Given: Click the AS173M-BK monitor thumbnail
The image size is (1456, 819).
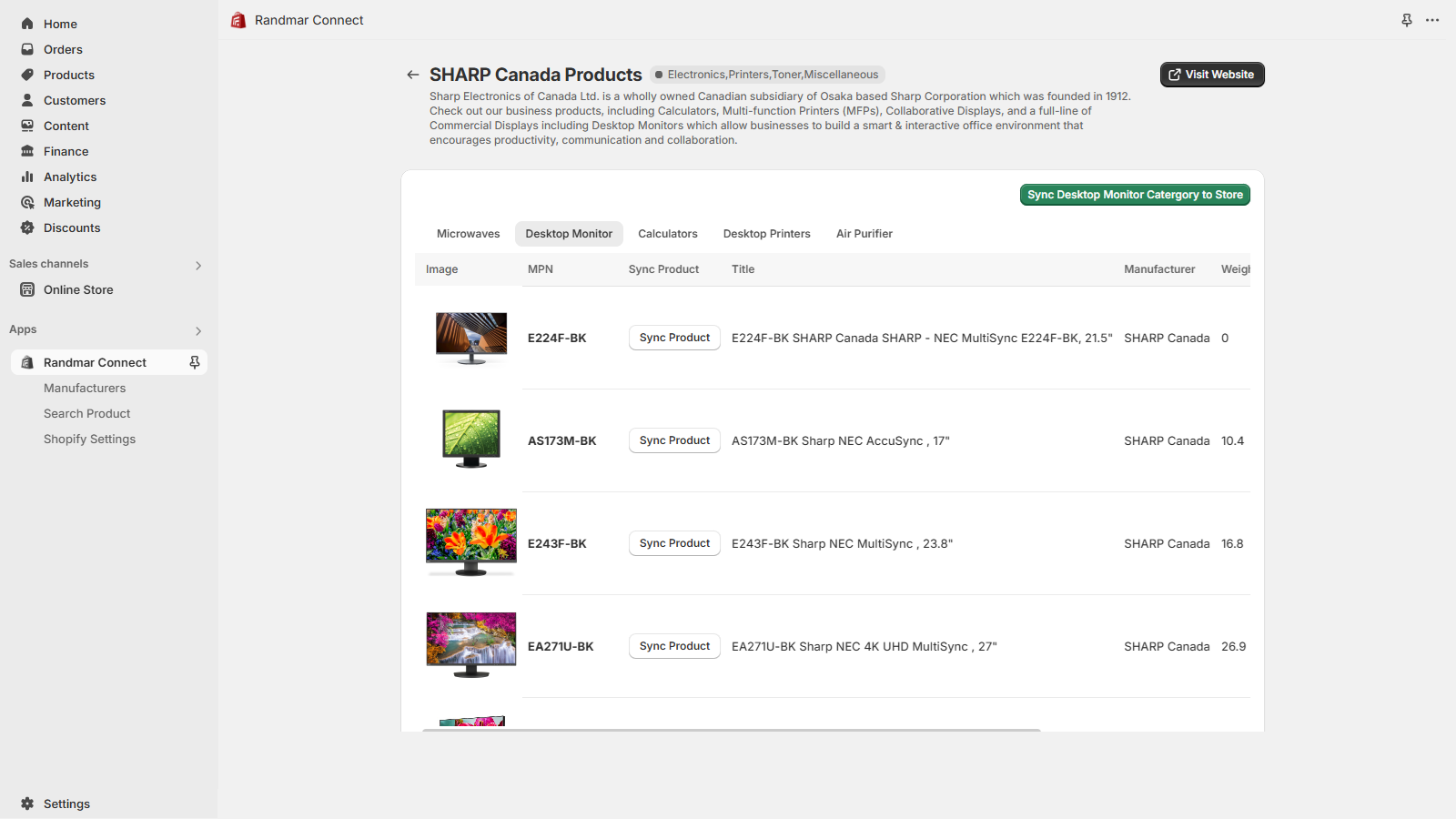Looking at the screenshot, I should point(471,440).
